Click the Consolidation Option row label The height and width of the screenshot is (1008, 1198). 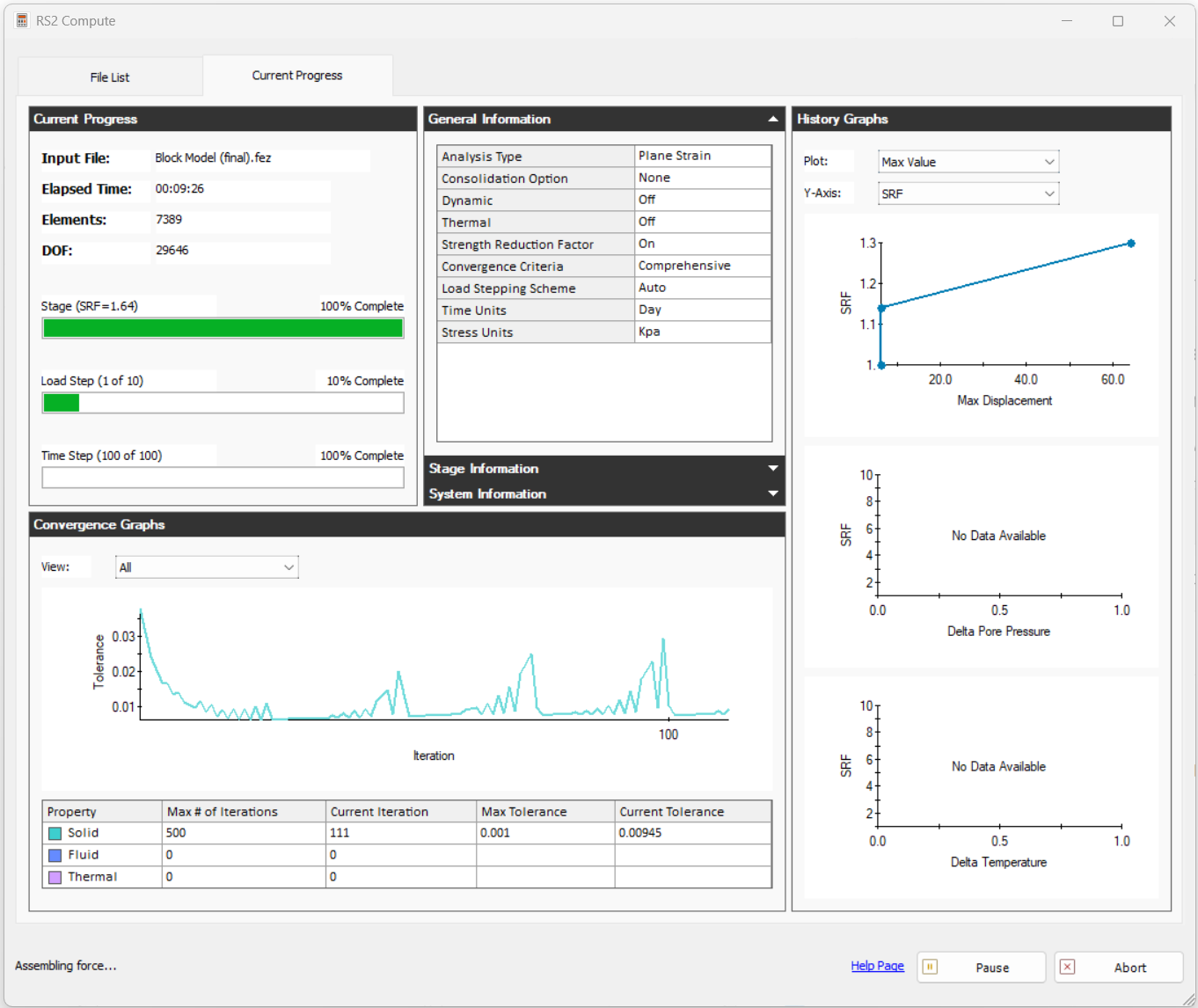(x=536, y=178)
